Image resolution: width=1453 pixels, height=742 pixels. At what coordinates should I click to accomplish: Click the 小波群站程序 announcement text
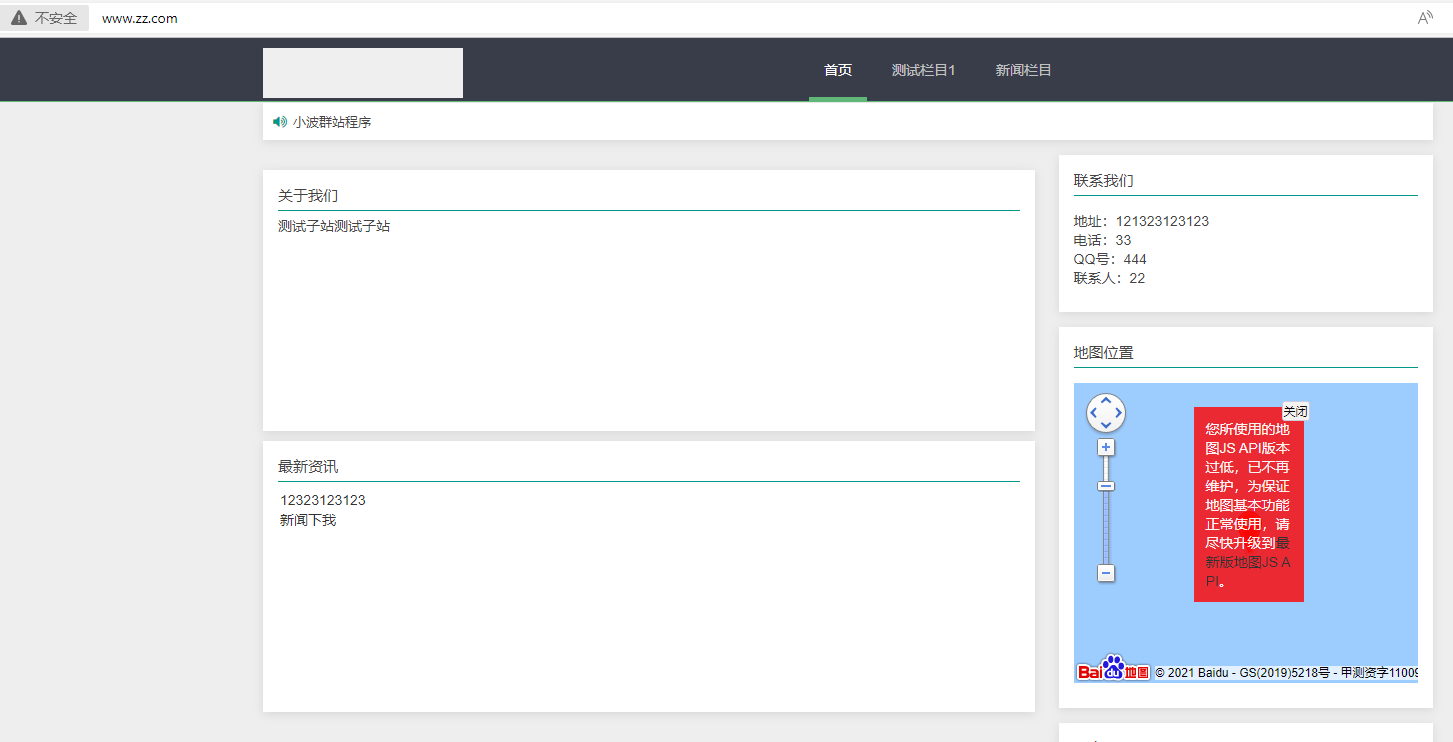[x=332, y=122]
